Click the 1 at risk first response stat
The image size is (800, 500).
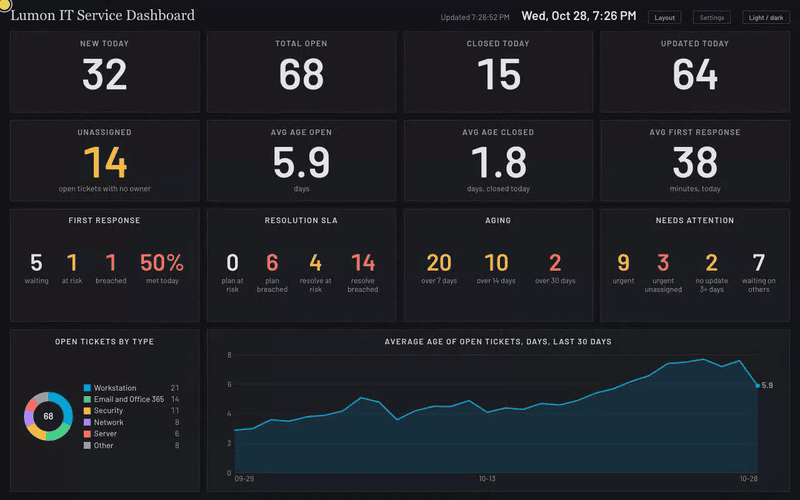(x=72, y=268)
